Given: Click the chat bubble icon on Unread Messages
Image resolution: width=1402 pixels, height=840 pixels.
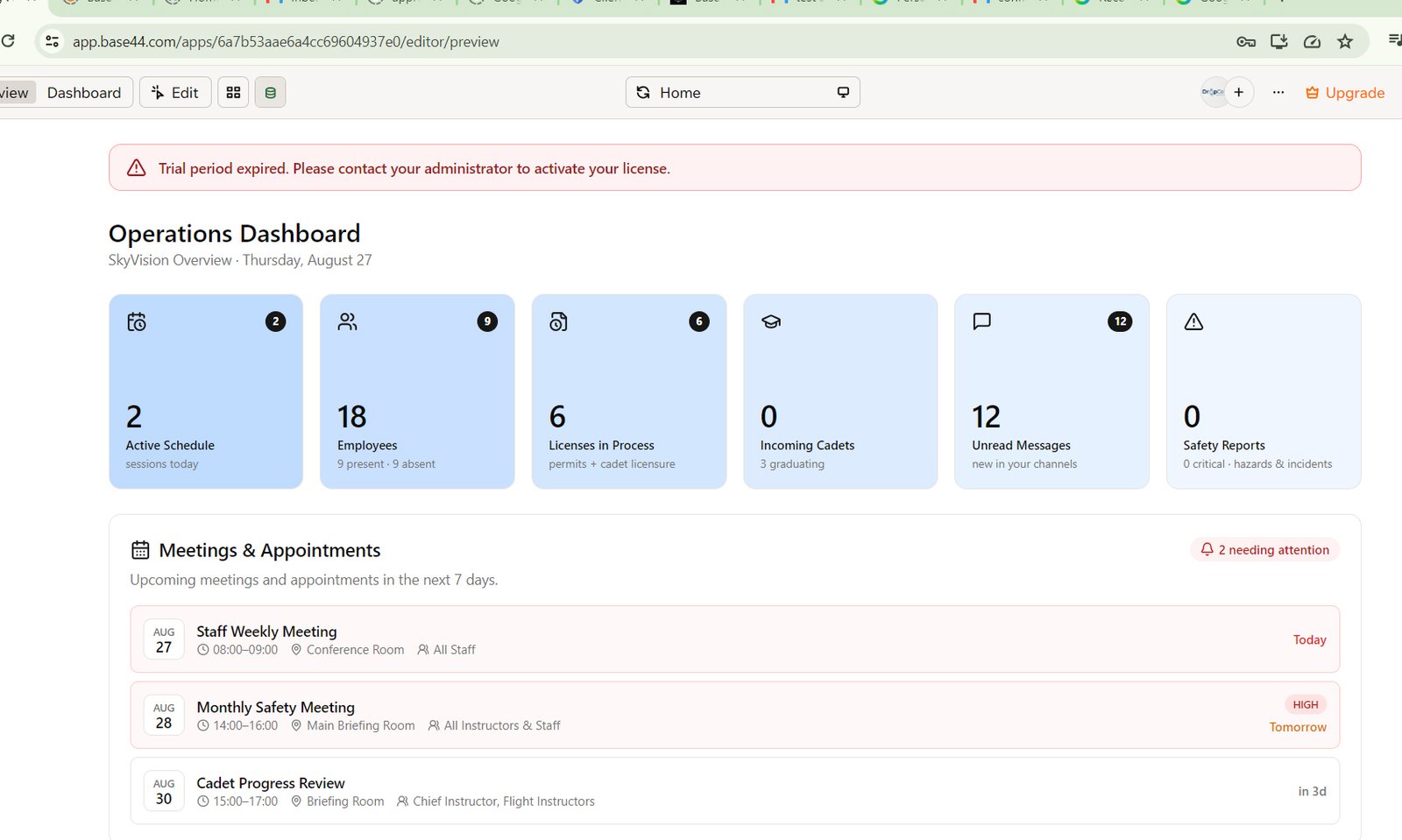Looking at the screenshot, I should (982, 321).
